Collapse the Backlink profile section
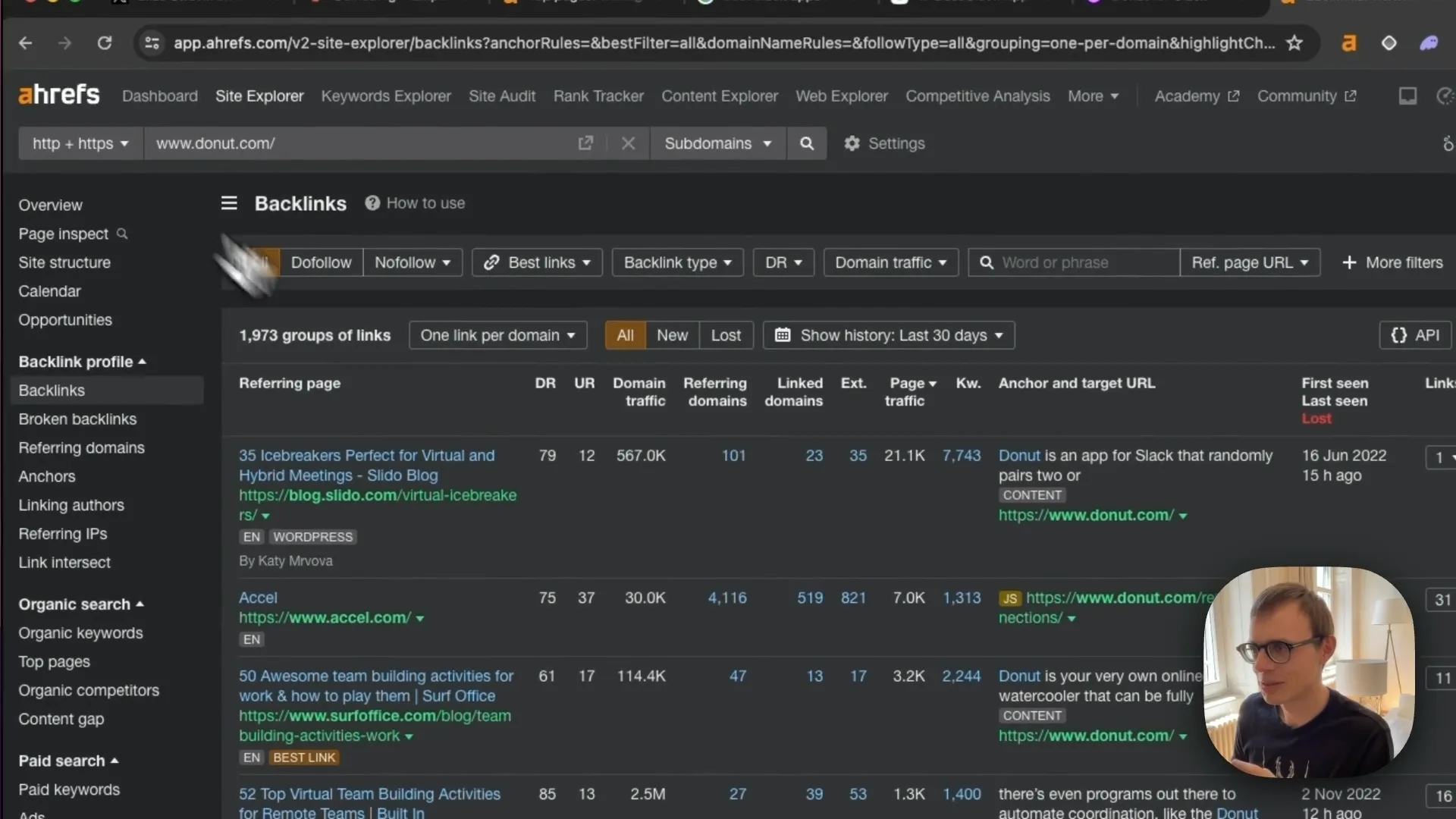Viewport: 1456px width, 819px height. click(82, 362)
